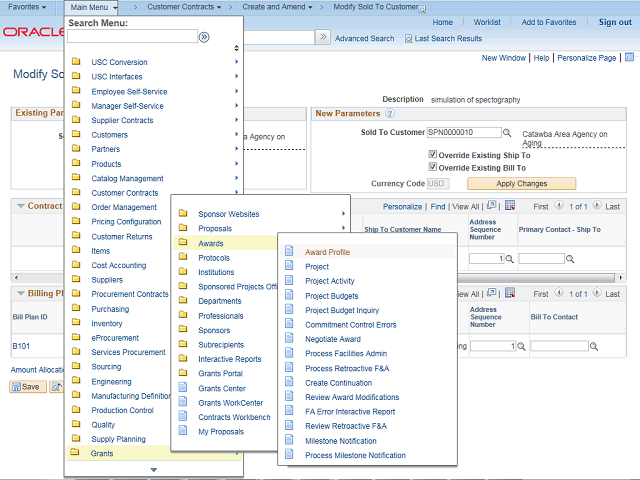Image resolution: width=640 pixels, height=480 pixels.
Task: Collapse the Contract section triangle
Action: (21, 206)
